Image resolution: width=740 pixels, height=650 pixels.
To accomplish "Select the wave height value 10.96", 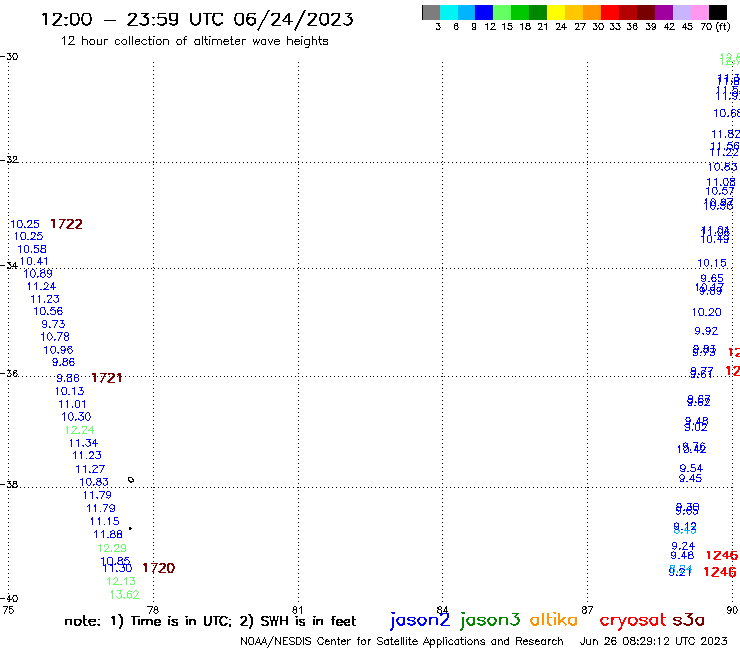I will (x=58, y=350).
